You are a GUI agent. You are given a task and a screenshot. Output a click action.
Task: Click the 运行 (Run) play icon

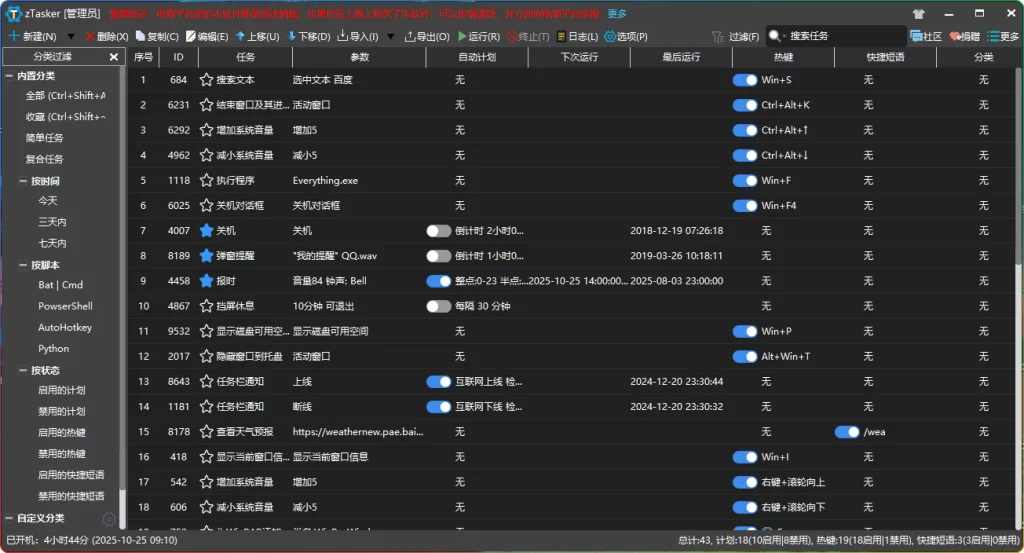462,36
